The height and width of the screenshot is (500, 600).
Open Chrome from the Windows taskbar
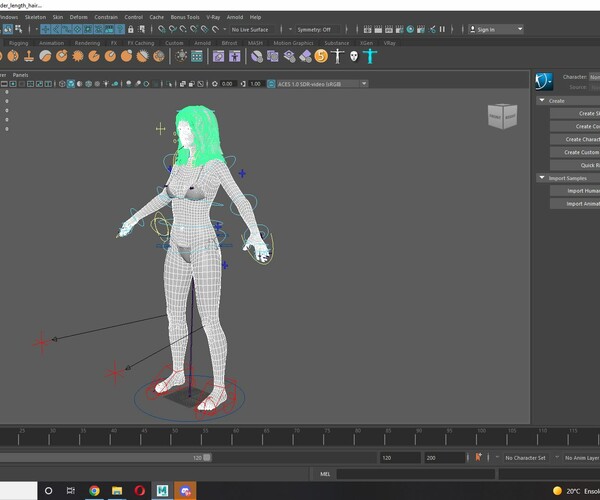click(x=94, y=490)
